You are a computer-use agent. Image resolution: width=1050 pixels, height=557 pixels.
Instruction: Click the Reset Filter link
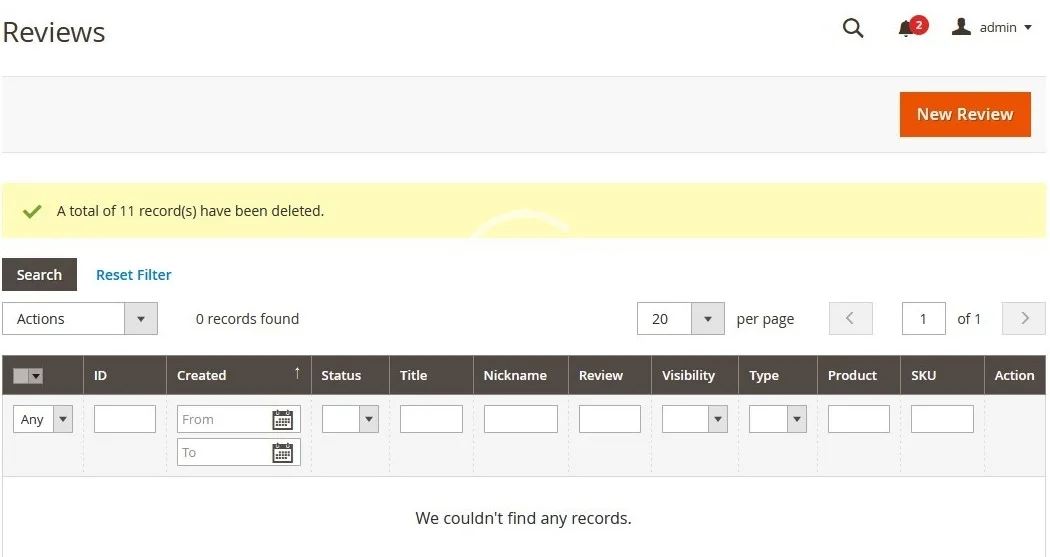133,275
